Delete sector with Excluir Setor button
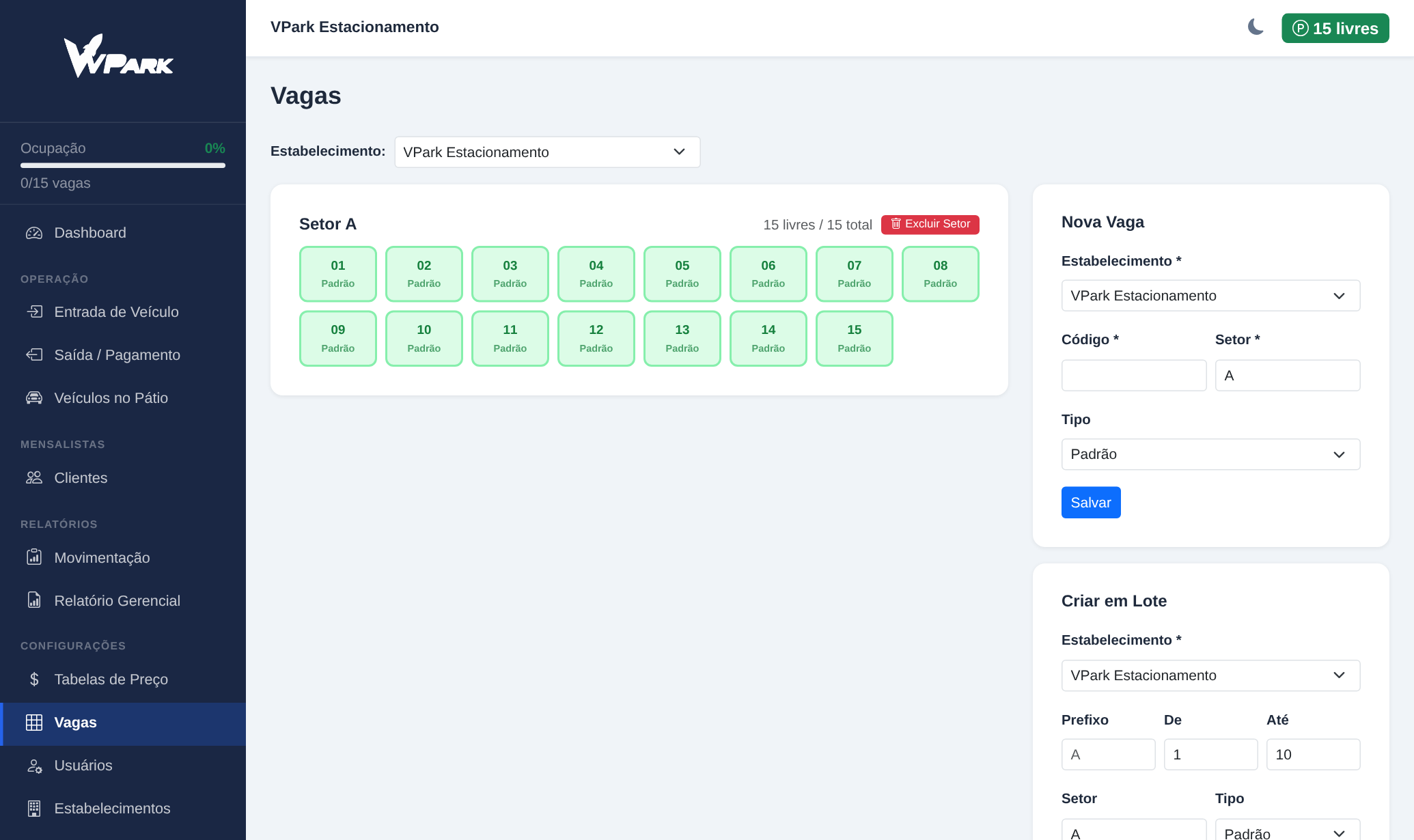The width and height of the screenshot is (1414, 840). tap(930, 224)
